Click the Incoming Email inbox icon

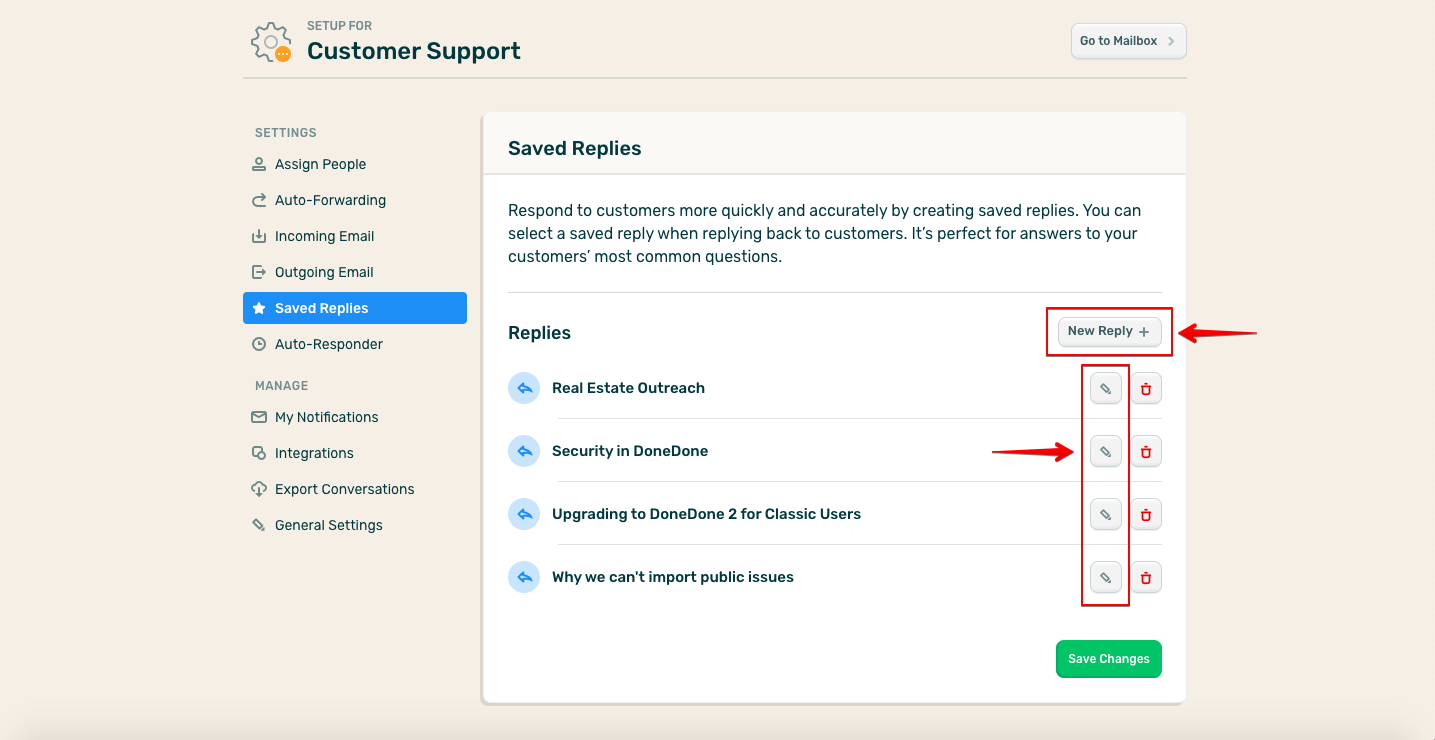tap(259, 236)
